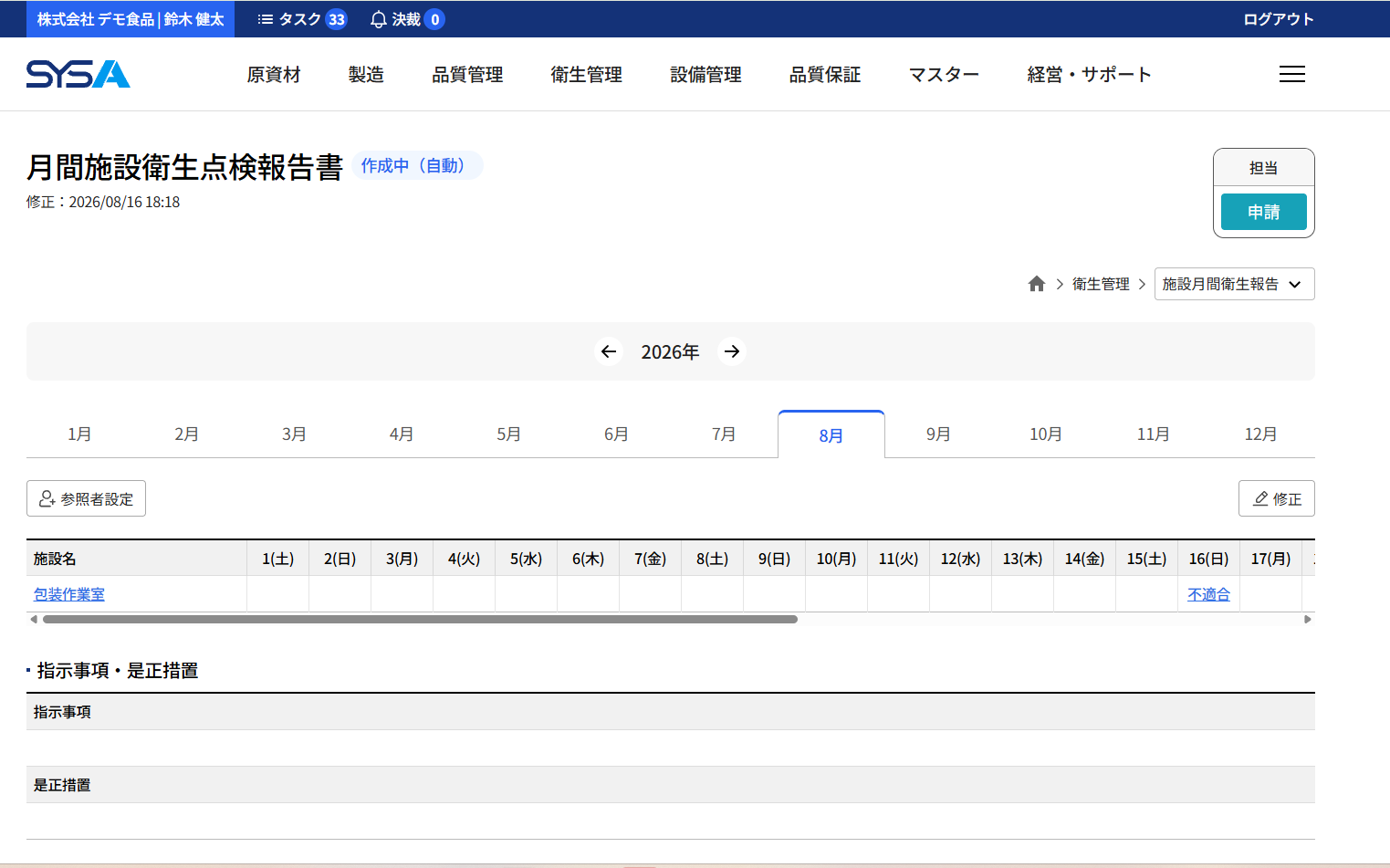Viewport: 1390px width, 868px height.
Task: Click the home breadcrumb icon
Action: 1037,284
